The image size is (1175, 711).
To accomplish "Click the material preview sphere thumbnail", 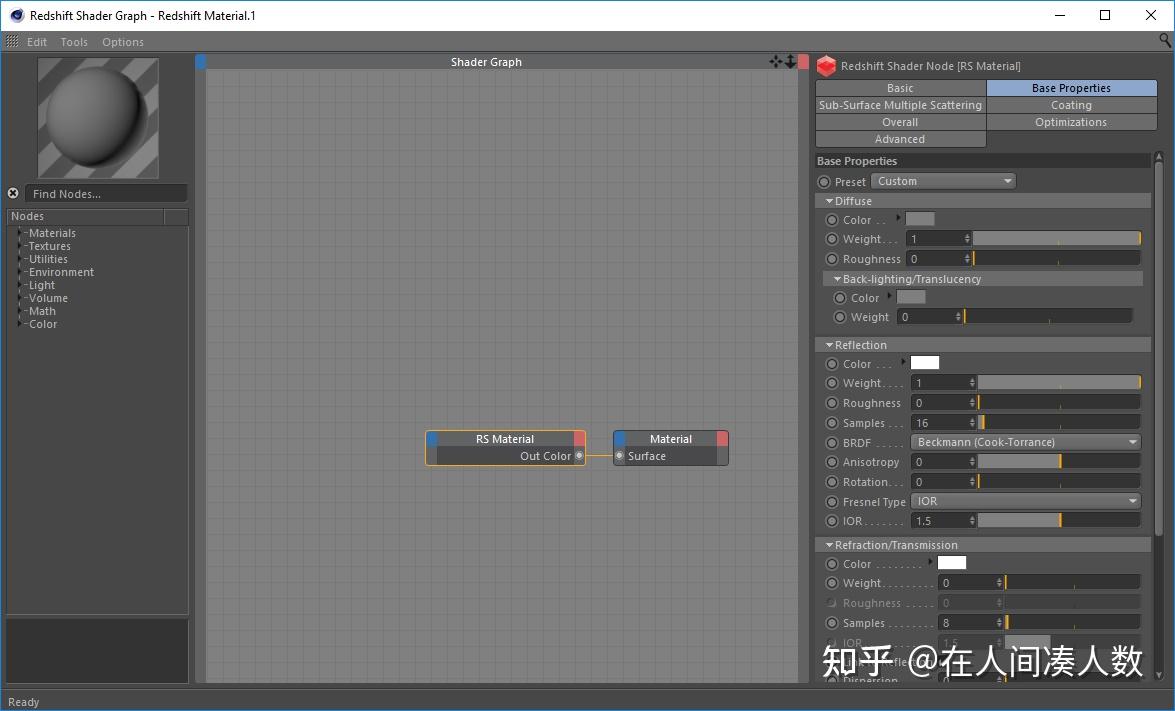I will 97,117.
